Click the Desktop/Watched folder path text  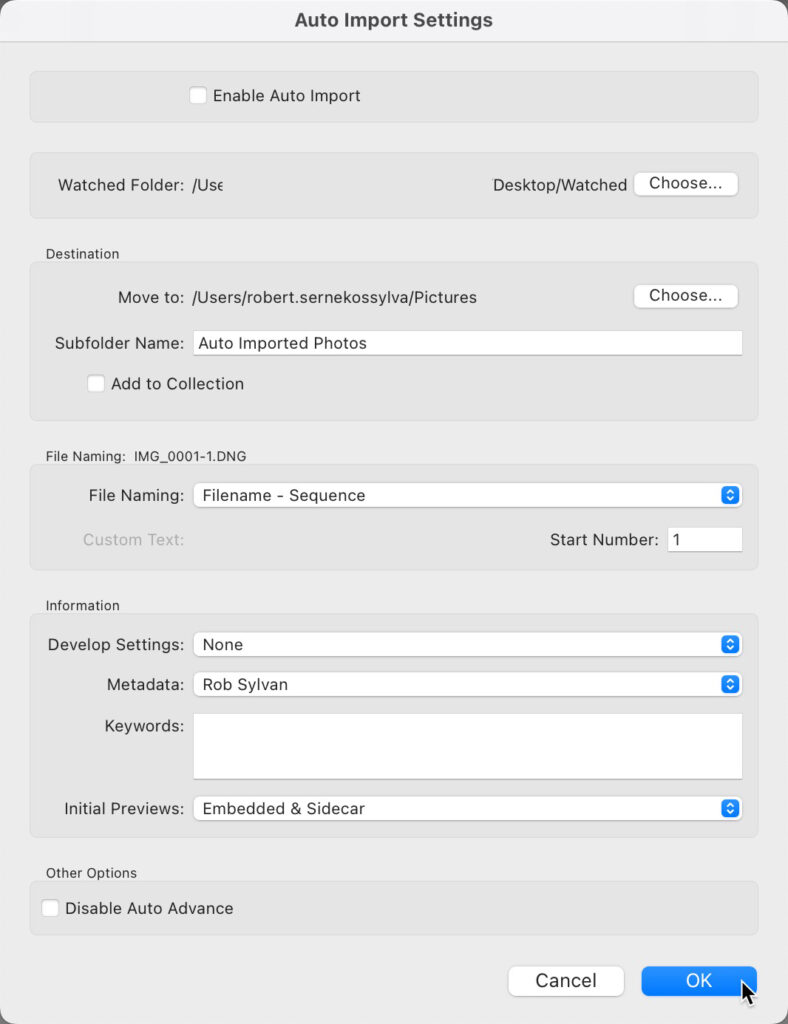point(560,185)
